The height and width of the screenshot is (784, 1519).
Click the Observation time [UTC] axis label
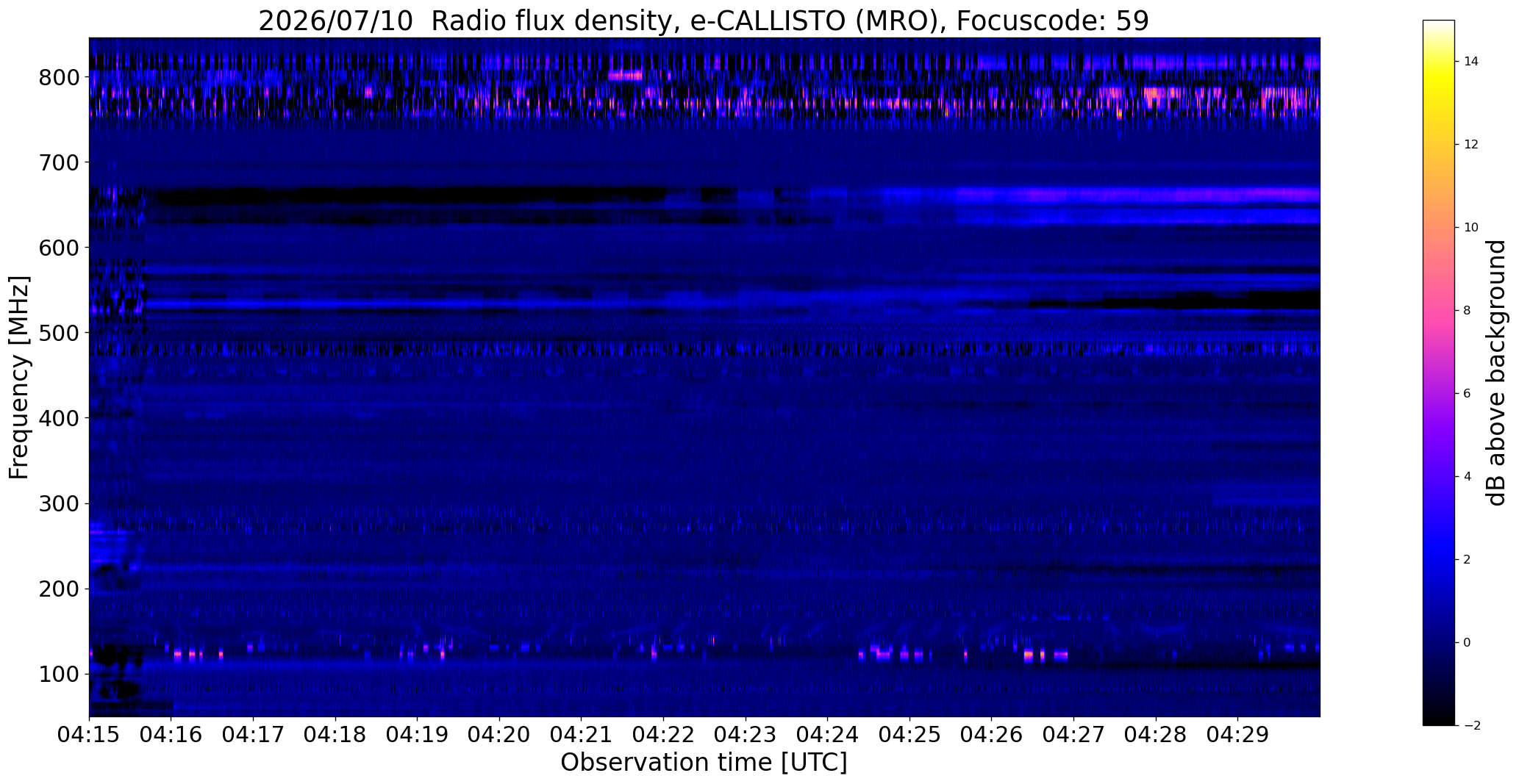[704, 763]
